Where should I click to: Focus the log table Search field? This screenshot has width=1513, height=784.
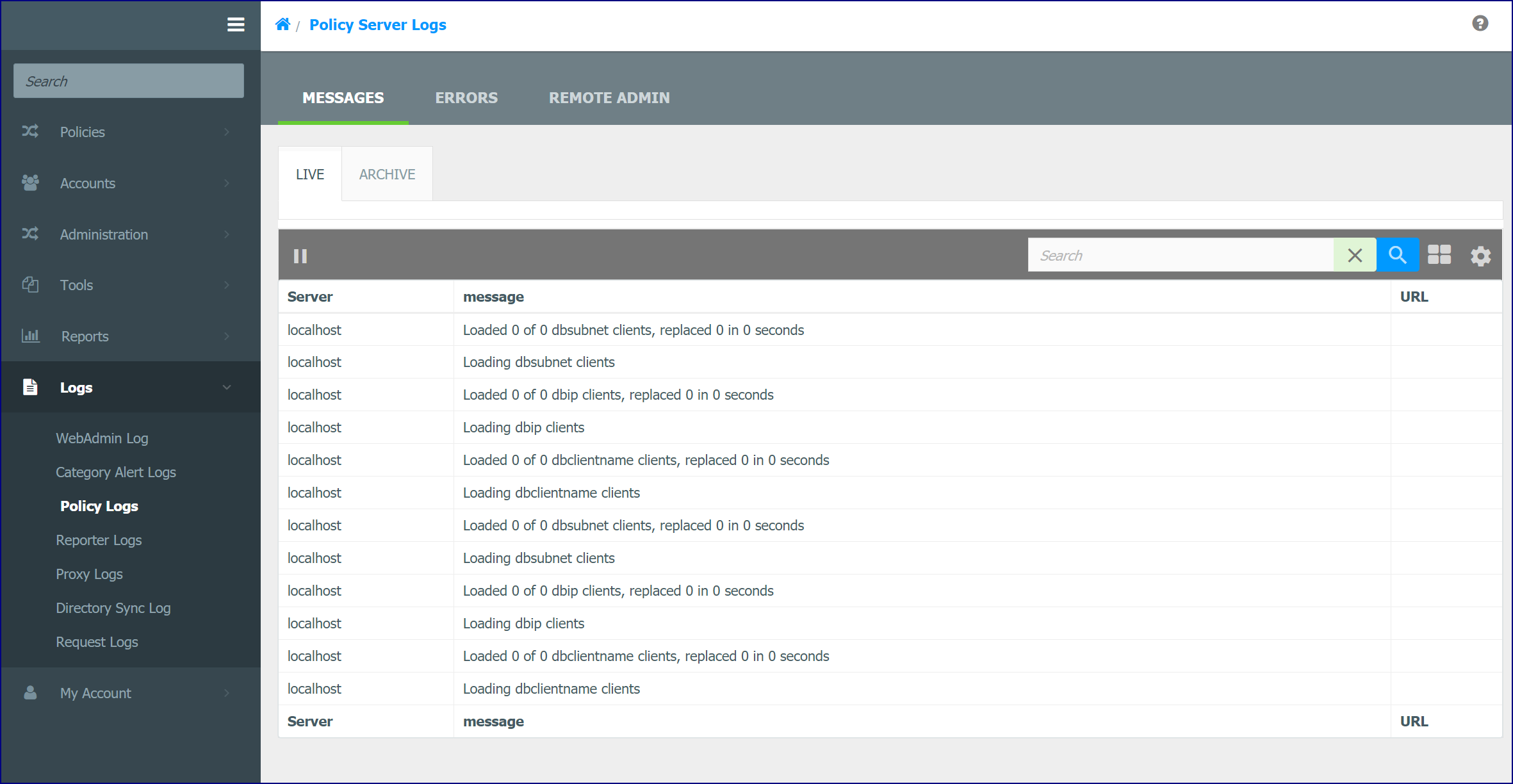pos(1181,255)
